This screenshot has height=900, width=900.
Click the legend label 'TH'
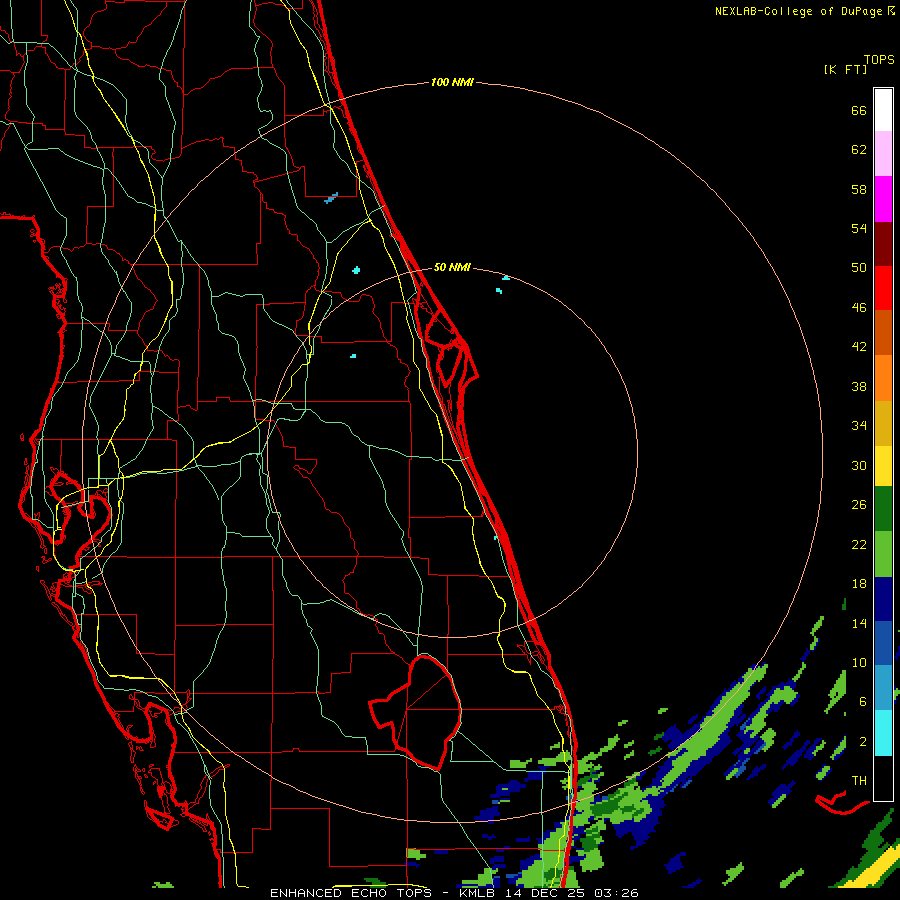859,781
